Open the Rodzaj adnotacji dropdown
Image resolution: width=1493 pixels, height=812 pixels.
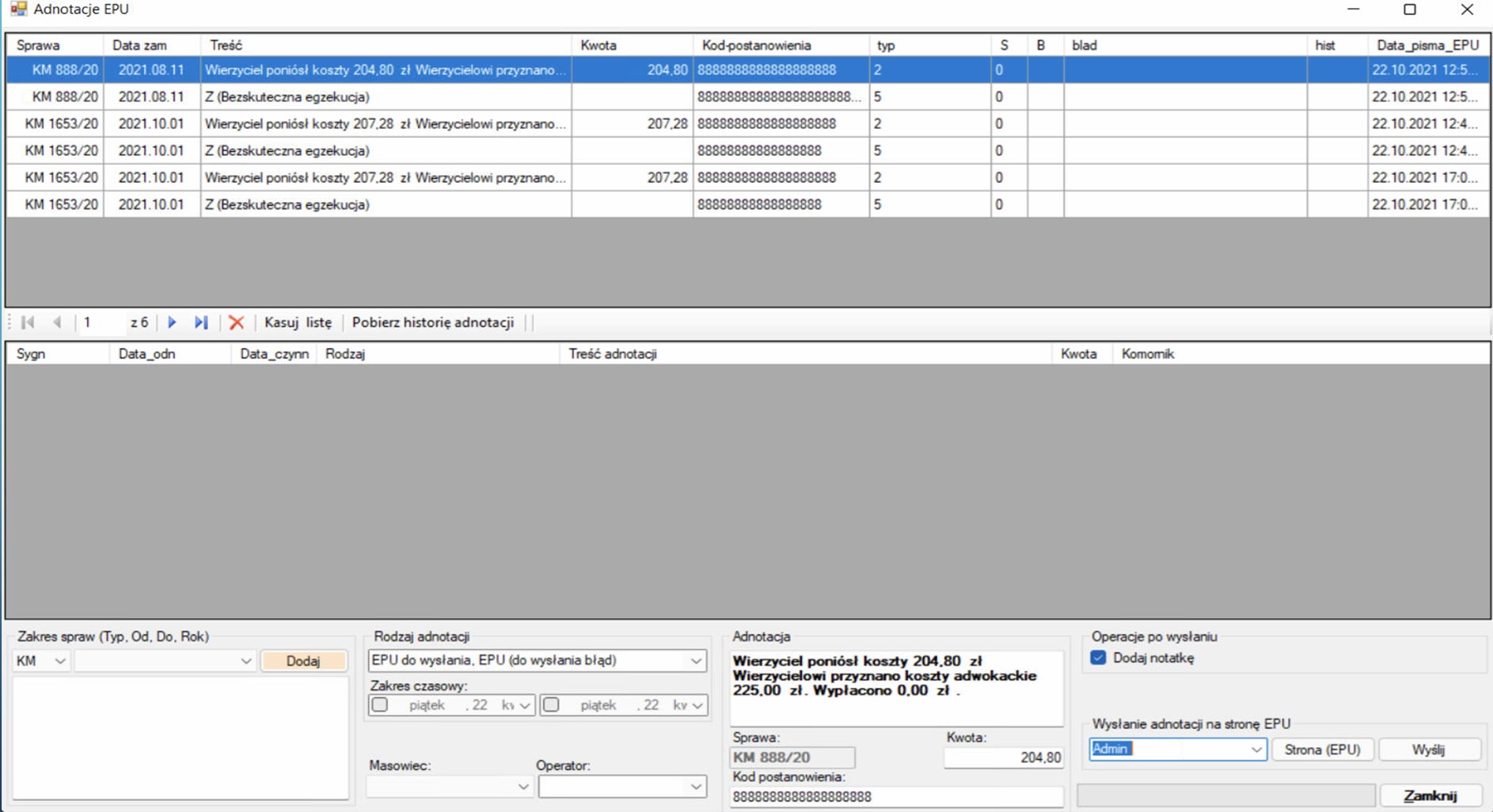696,661
